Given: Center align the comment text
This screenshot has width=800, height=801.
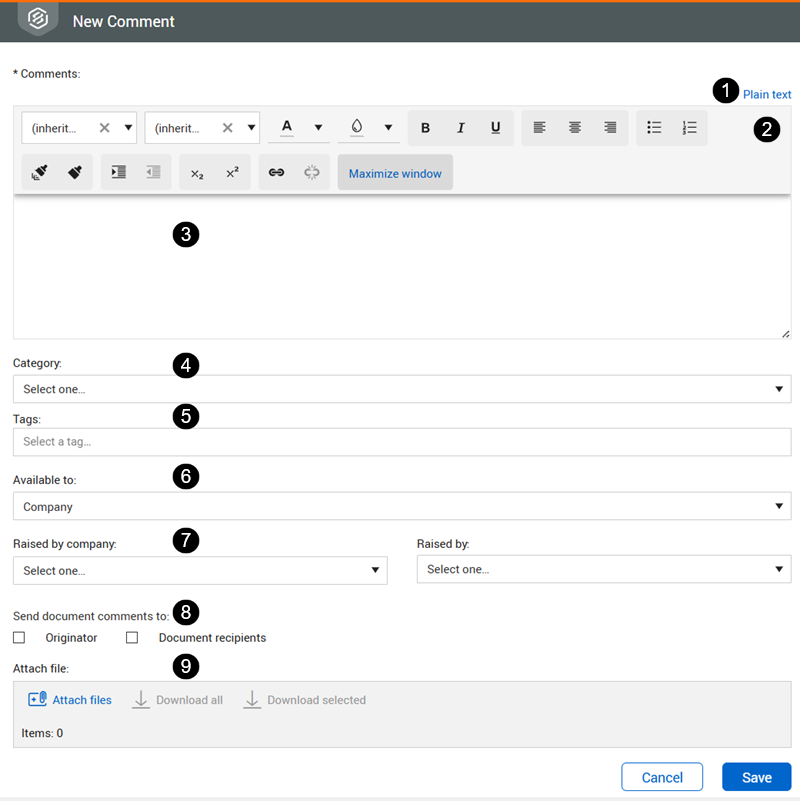Looking at the screenshot, I should click(575, 128).
